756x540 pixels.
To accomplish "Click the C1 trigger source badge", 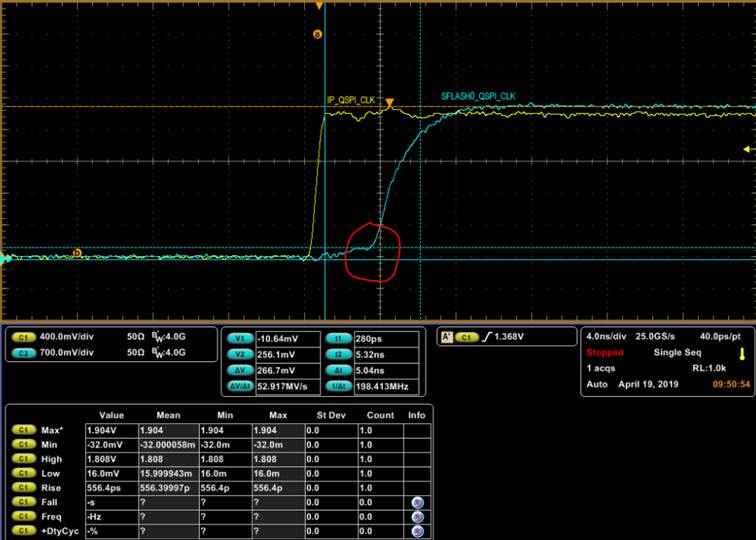I will click(466, 337).
